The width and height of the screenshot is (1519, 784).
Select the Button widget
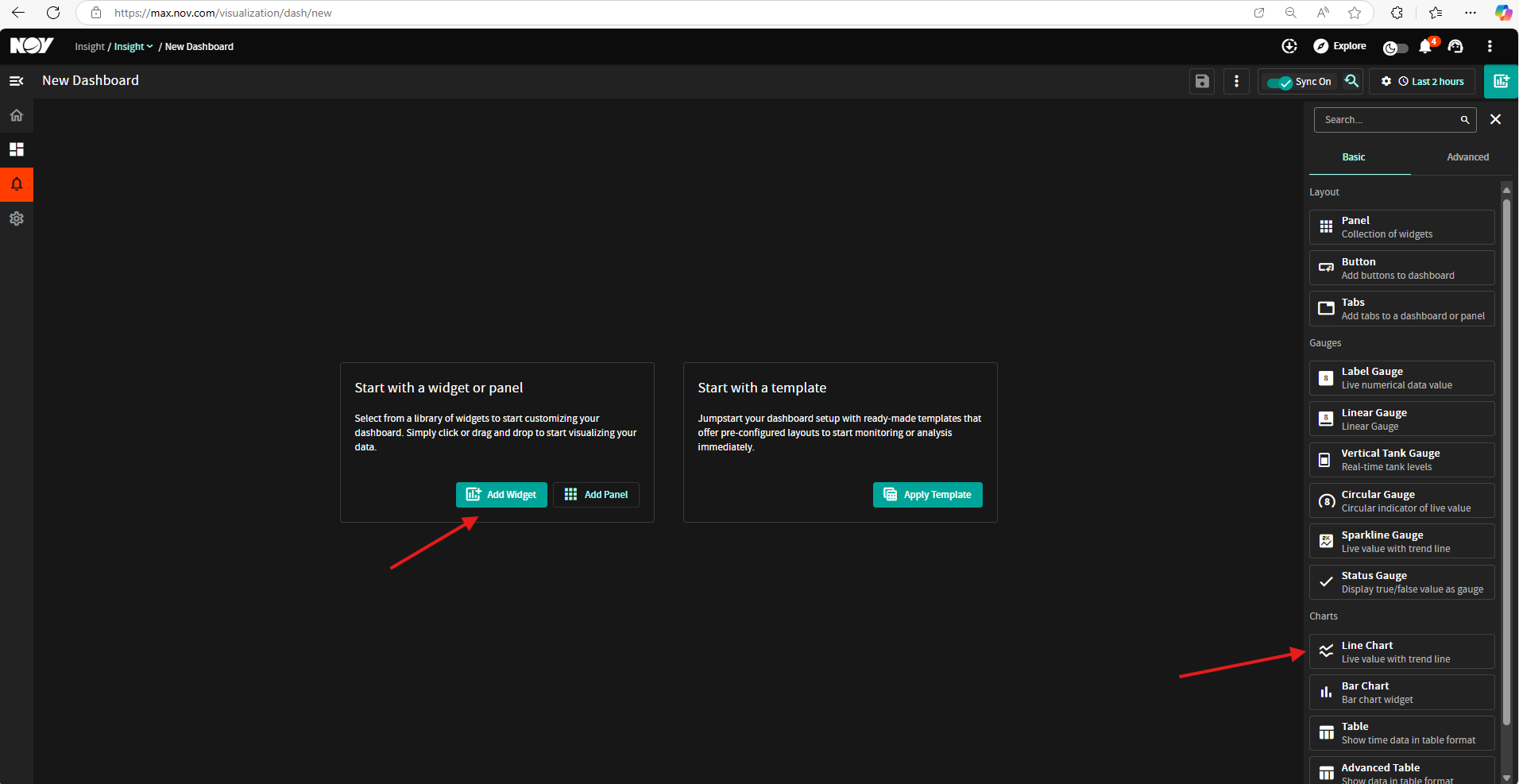tap(1402, 268)
